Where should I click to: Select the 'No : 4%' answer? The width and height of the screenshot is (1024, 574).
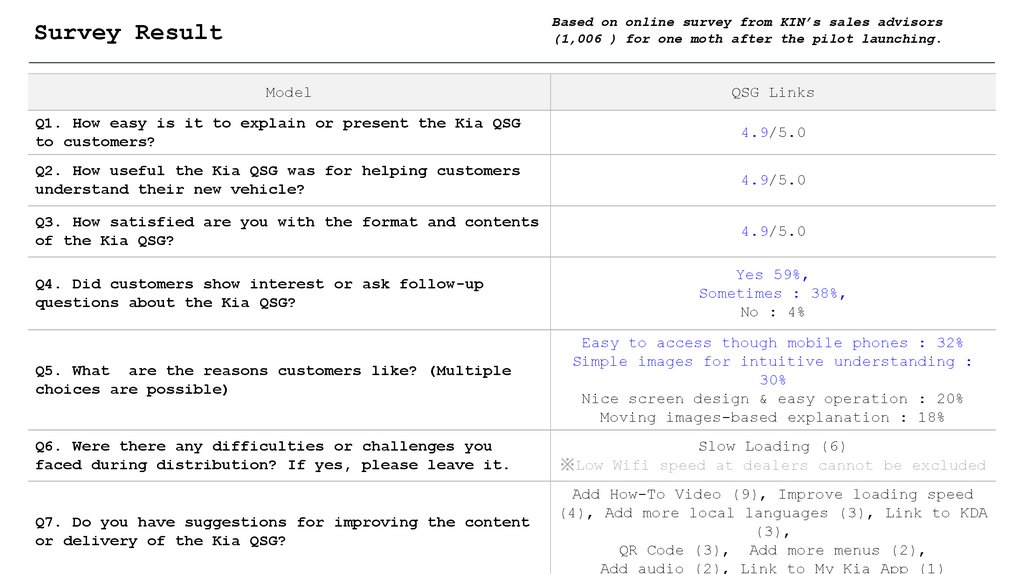[x=772, y=312]
